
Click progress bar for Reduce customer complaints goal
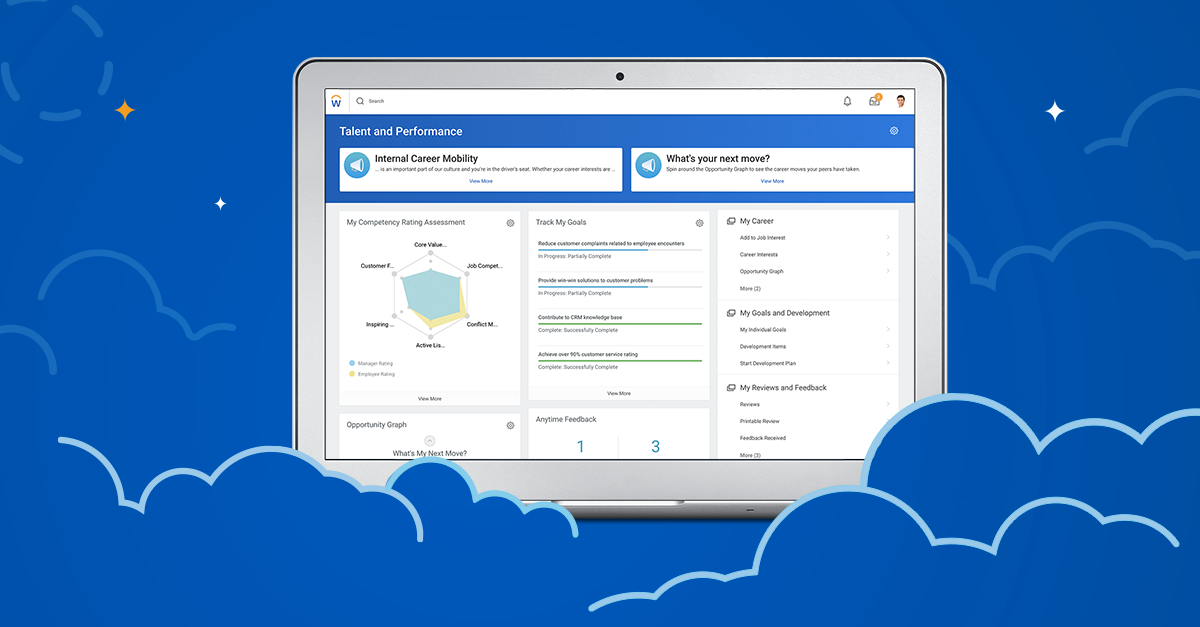coord(619,250)
